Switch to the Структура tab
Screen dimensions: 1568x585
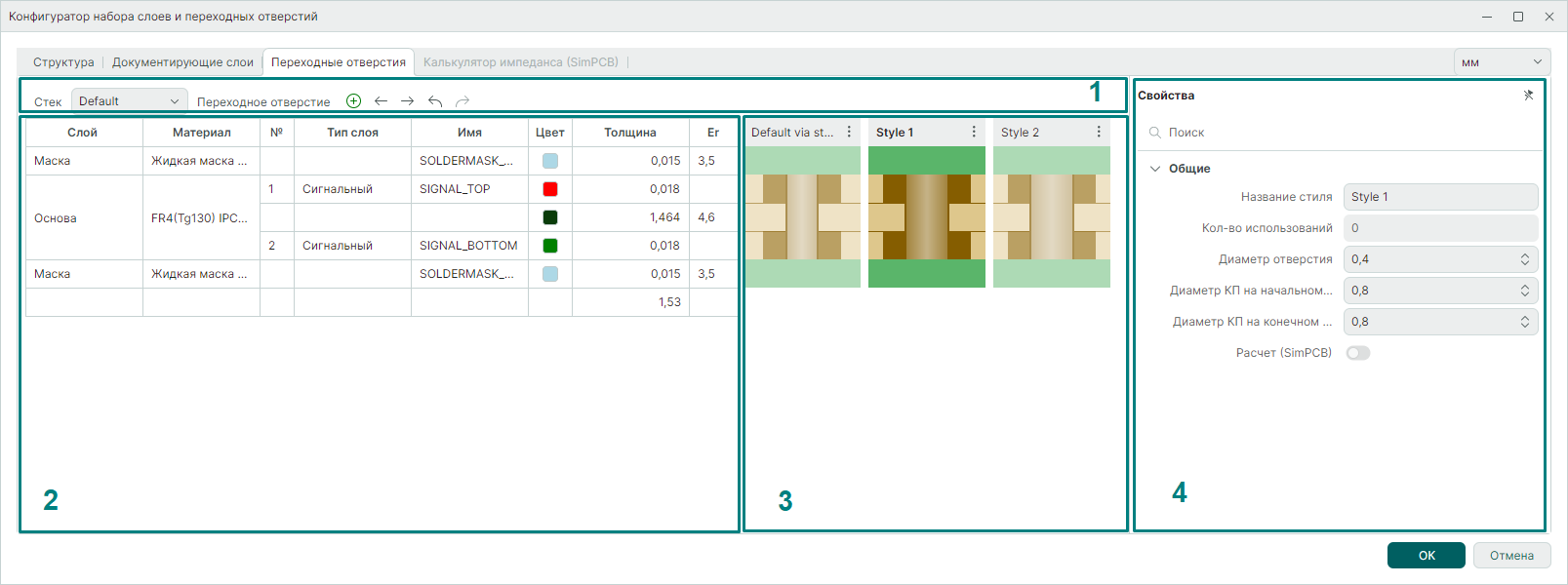click(63, 62)
